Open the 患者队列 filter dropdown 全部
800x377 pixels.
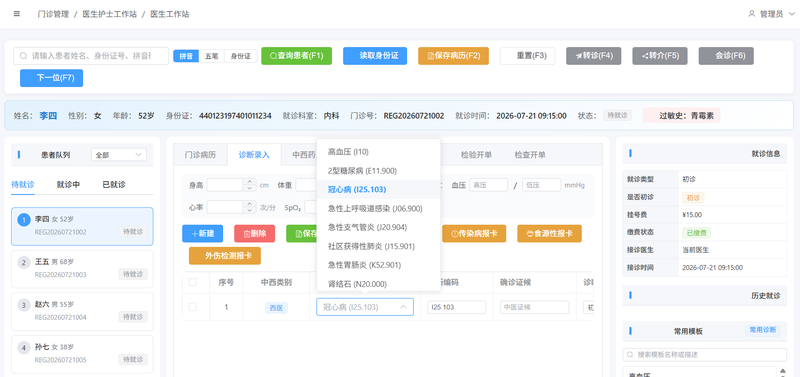[118, 155]
